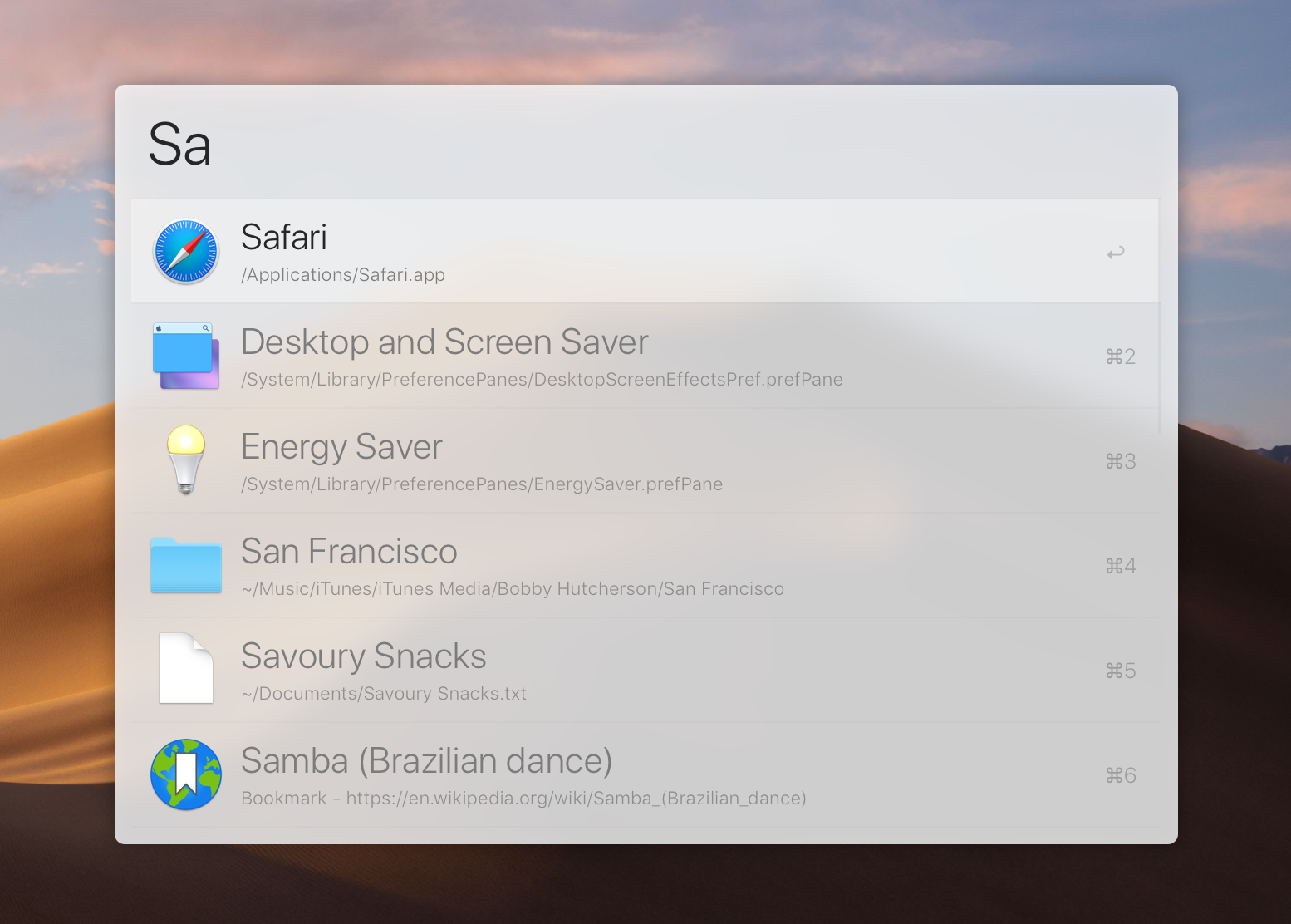
Task: Click the path /Applications/Safari.app
Action: click(343, 275)
